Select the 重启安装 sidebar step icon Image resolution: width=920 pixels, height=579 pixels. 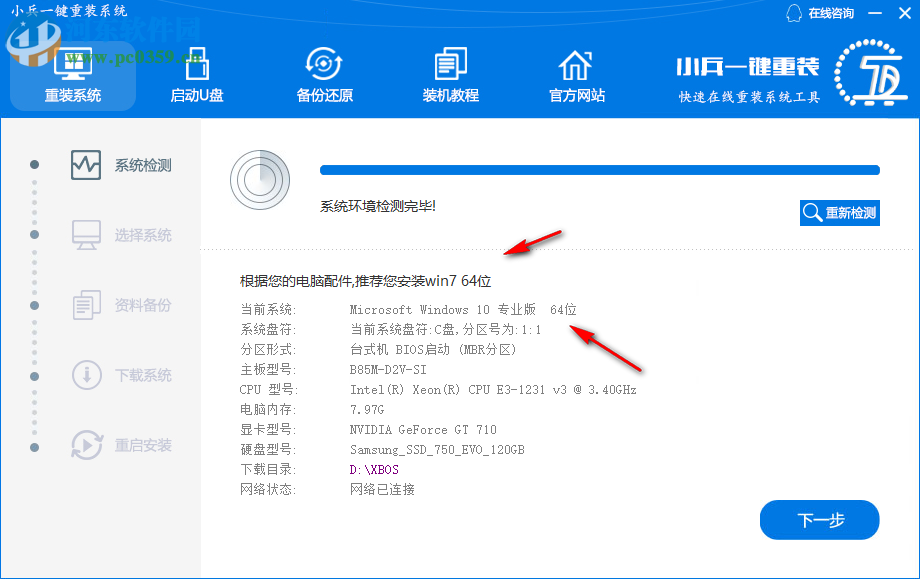[88, 446]
